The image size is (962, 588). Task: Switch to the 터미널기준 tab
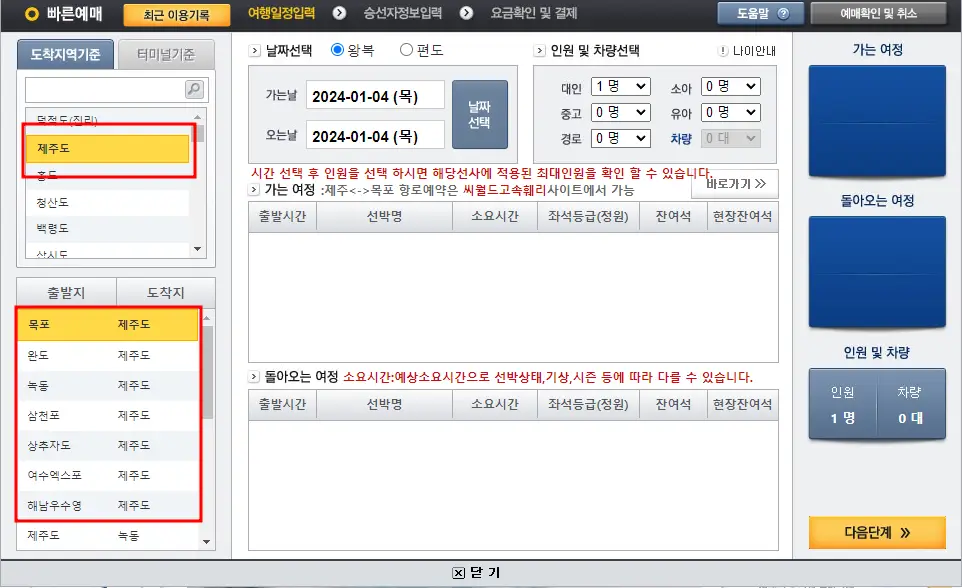pyautogui.click(x=167, y=54)
